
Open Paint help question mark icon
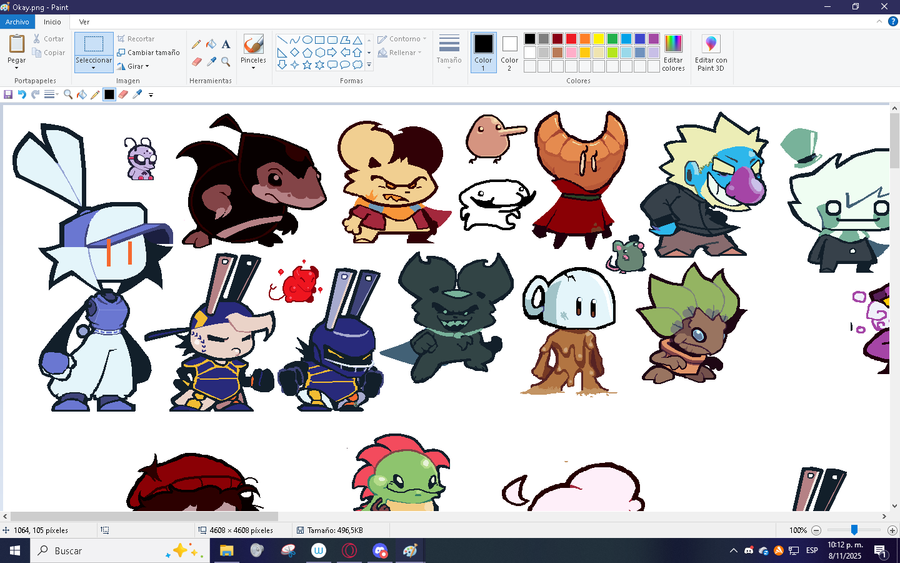[x=893, y=22]
